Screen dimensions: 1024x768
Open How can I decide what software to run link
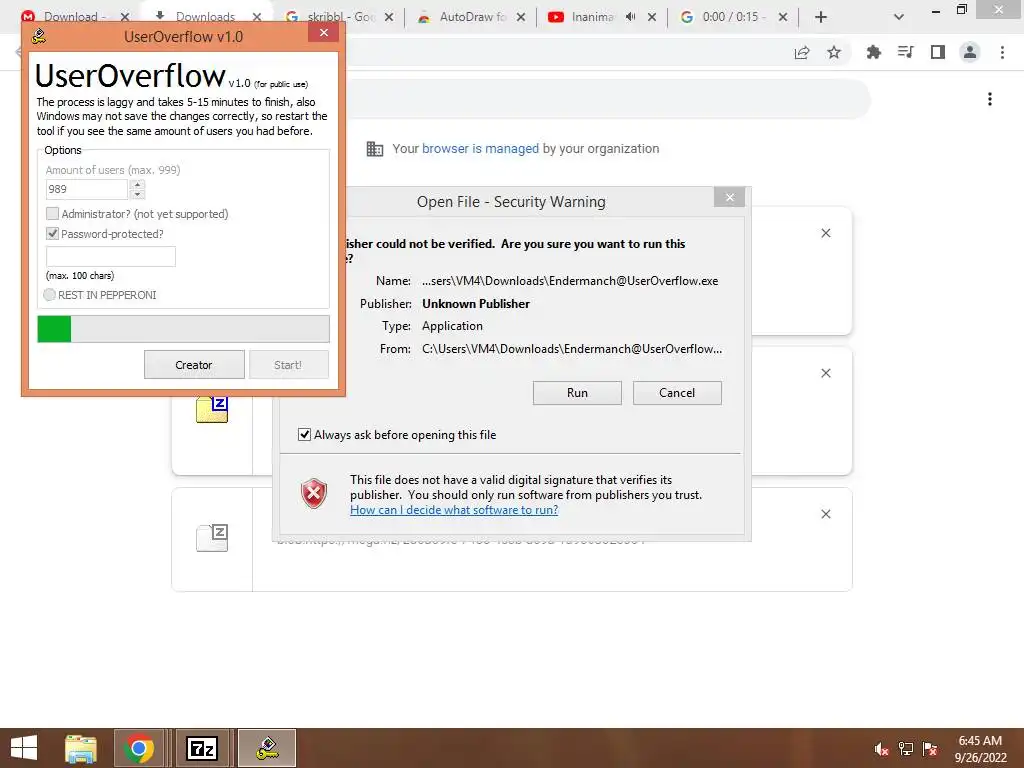[454, 510]
